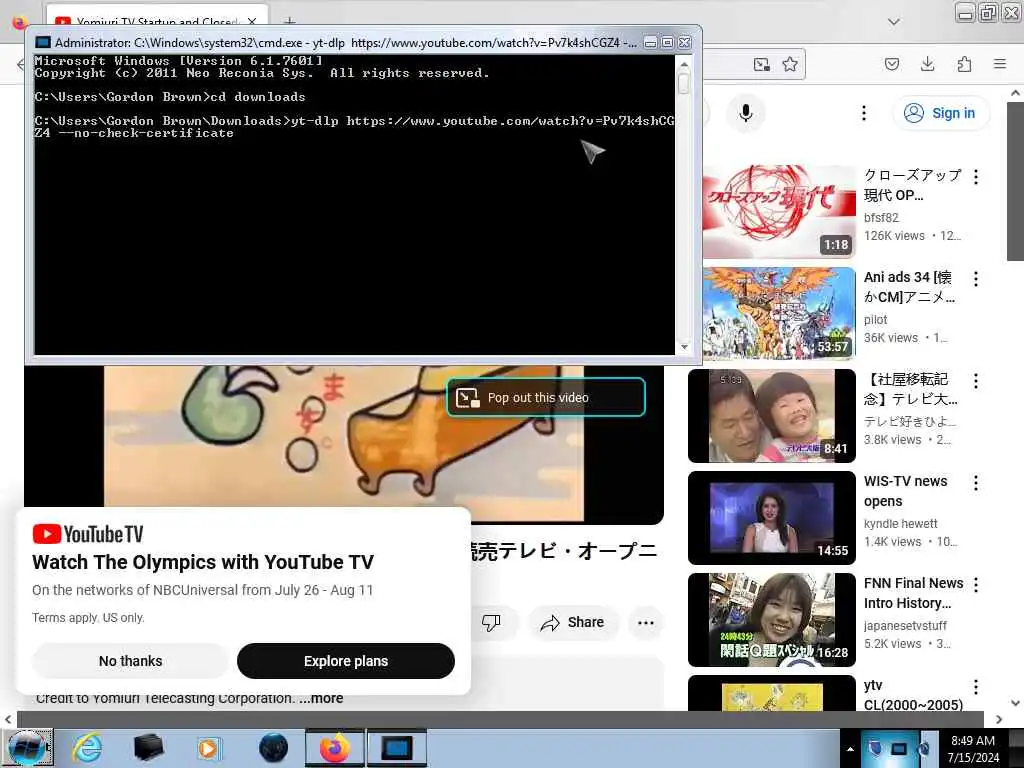The height and width of the screenshot is (768, 1024).
Task: Launch Internet Explorer from the taskbar
Action: pyautogui.click(x=87, y=748)
